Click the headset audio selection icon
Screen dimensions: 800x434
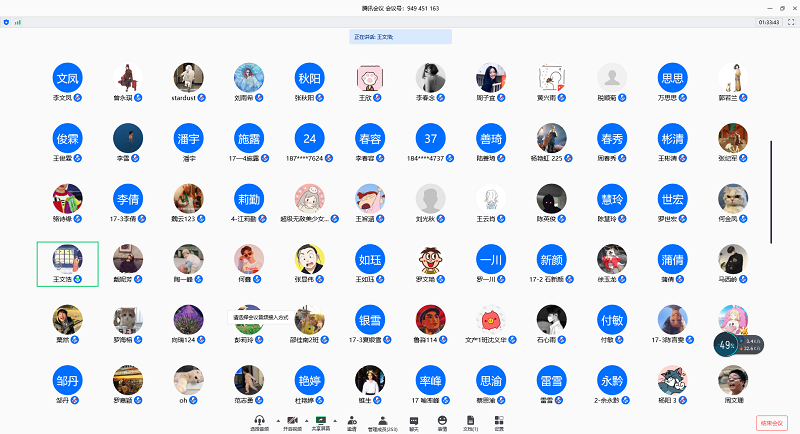point(259,420)
